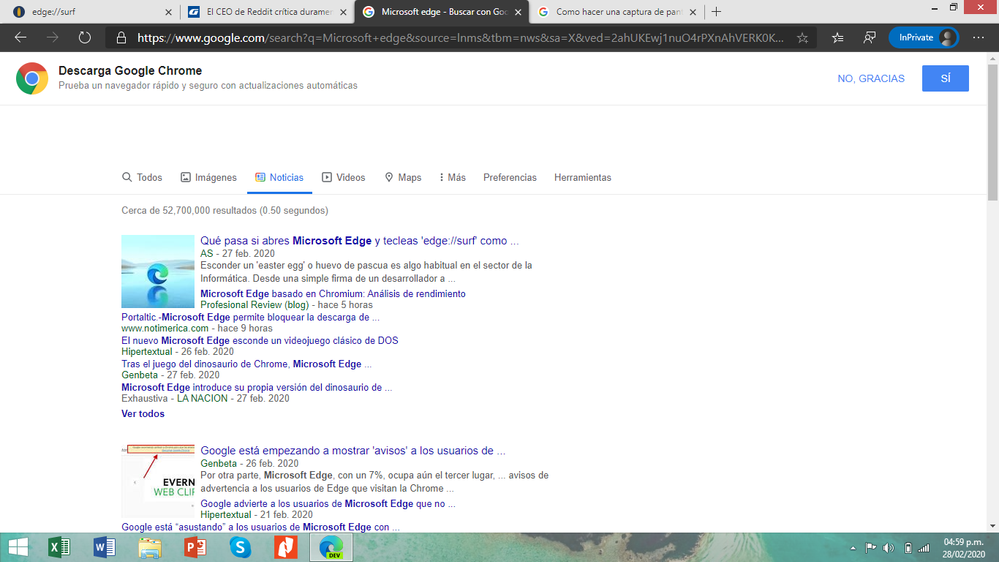Image resolution: width=999 pixels, height=562 pixels.
Task: Open 'Google está empezando a mostrar avisos' article
Action: click(353, 450)
